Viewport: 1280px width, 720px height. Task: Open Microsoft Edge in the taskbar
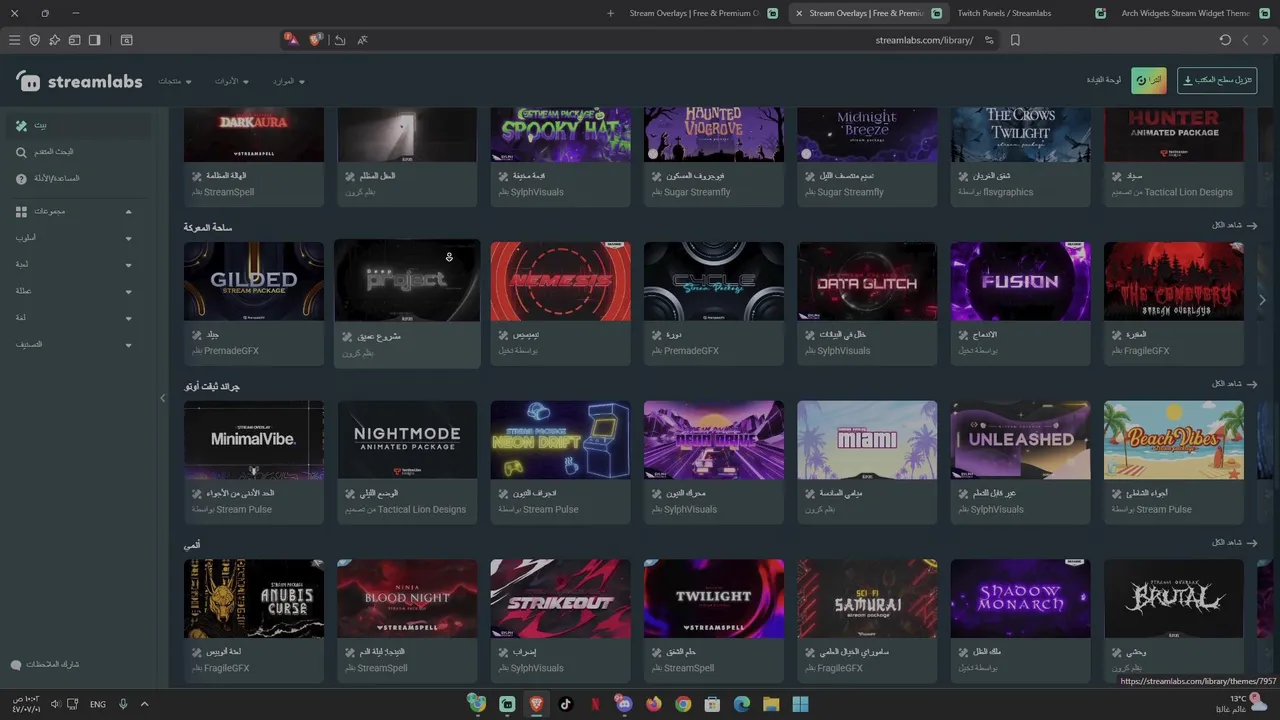click(742, 704)
